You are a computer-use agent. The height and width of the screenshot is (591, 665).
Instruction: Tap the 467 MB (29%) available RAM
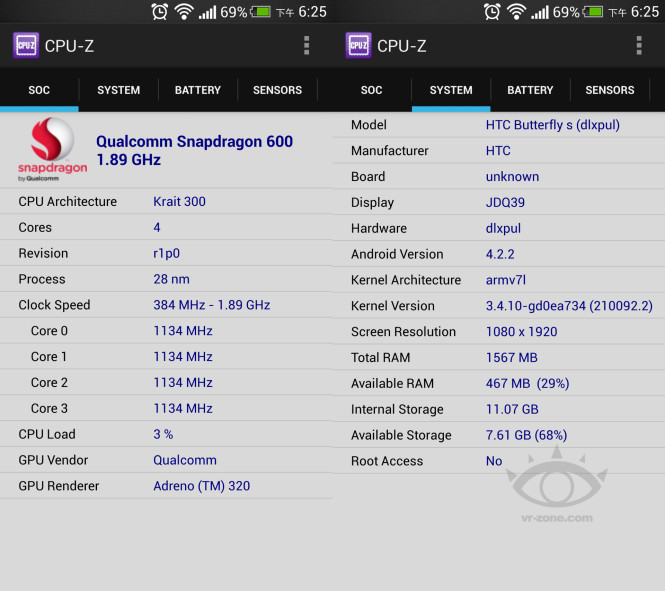click(x=527, y=383)
